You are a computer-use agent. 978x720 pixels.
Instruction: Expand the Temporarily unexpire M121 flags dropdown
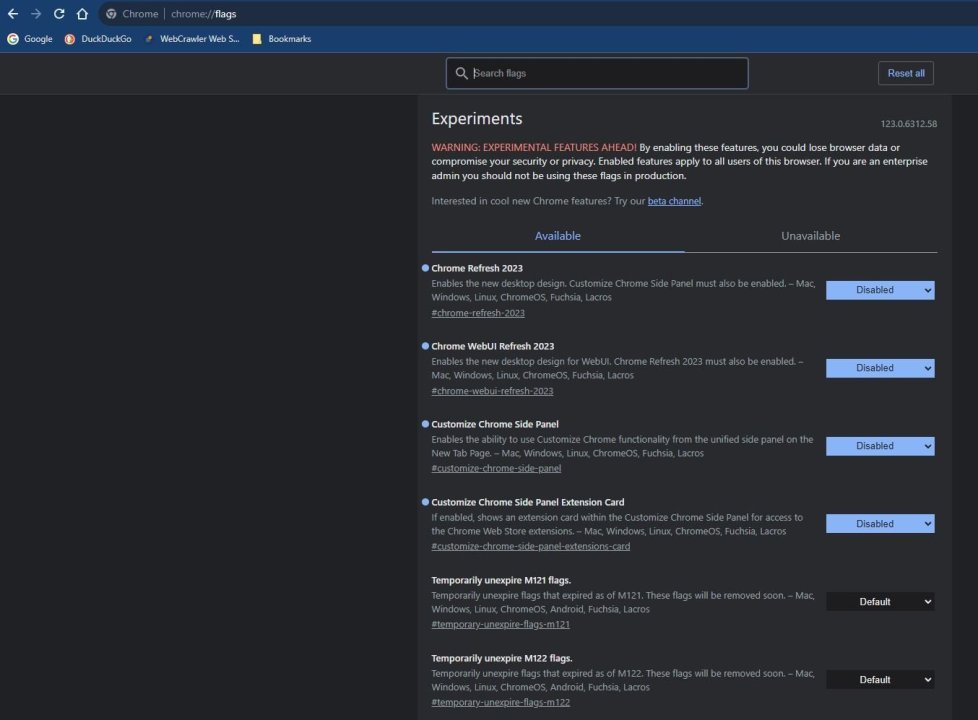[x=880, y=602]
